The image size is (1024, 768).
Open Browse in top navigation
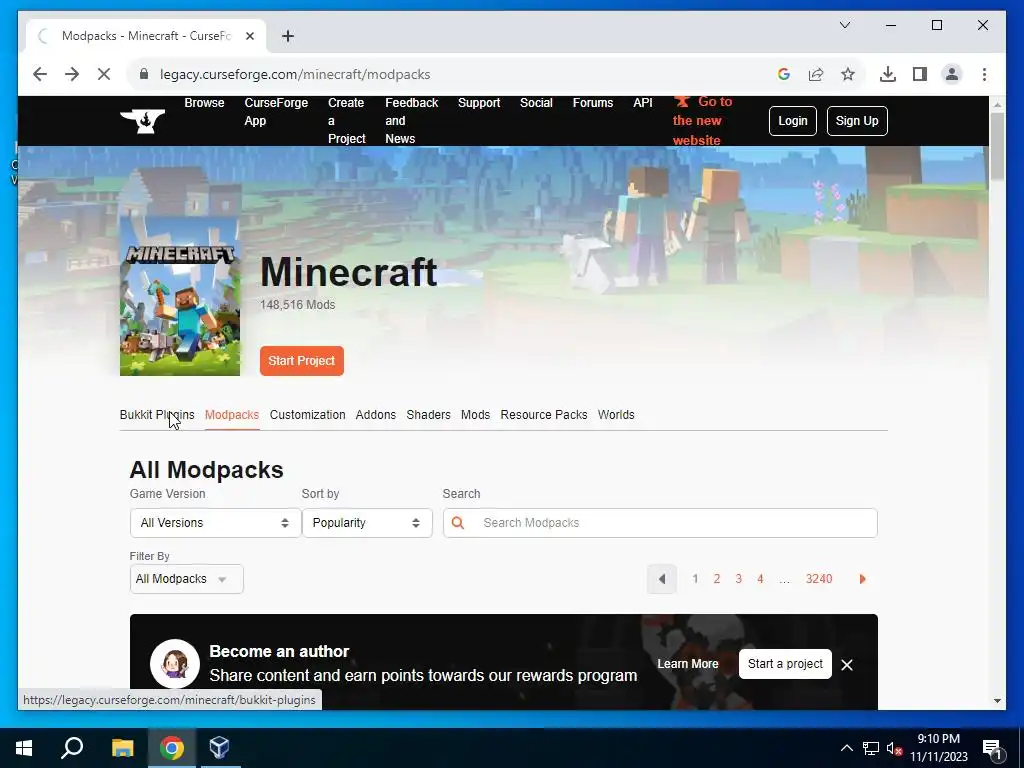coord(204,103)
